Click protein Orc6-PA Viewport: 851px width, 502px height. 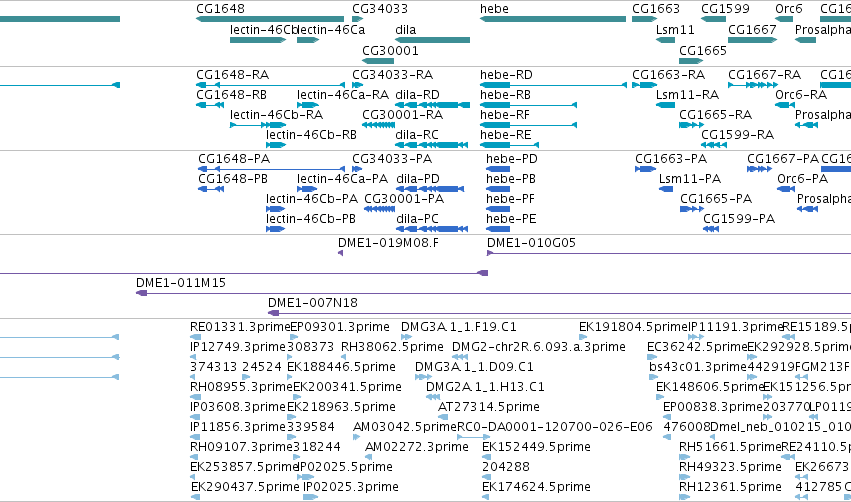point(786,189)
